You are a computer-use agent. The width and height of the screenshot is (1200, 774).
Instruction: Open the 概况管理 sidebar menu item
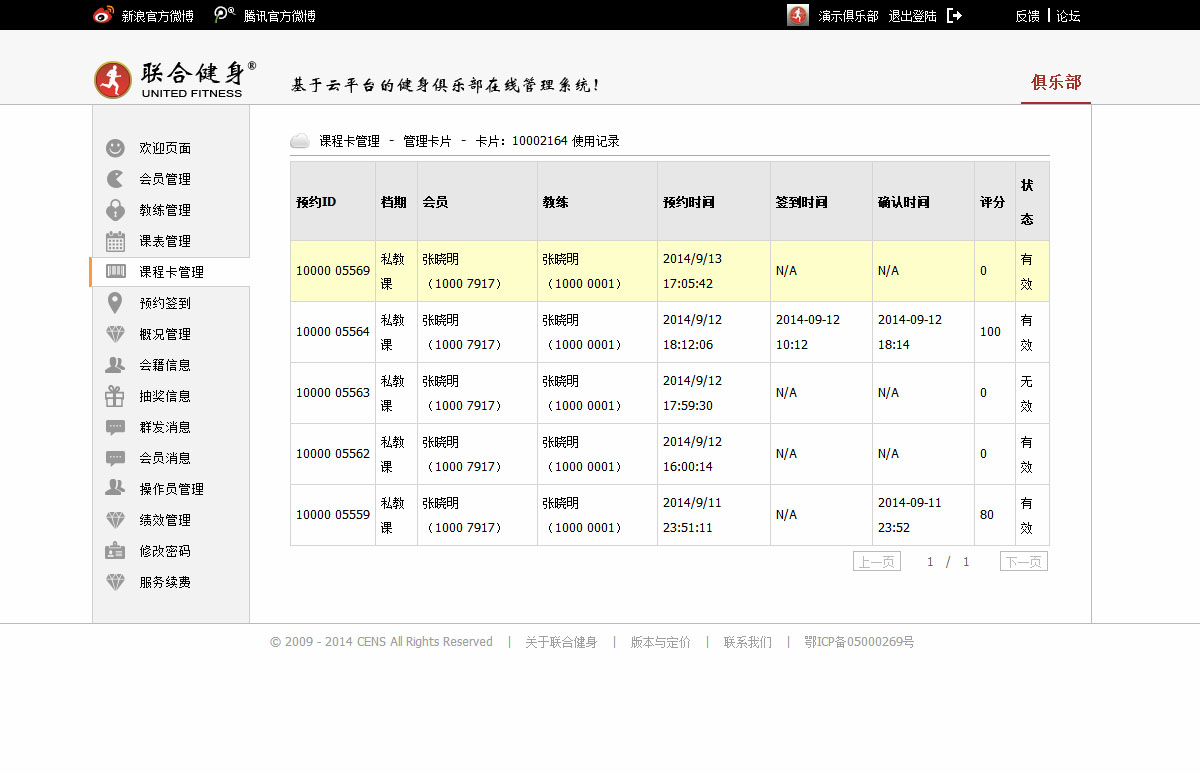click(165, 334)
